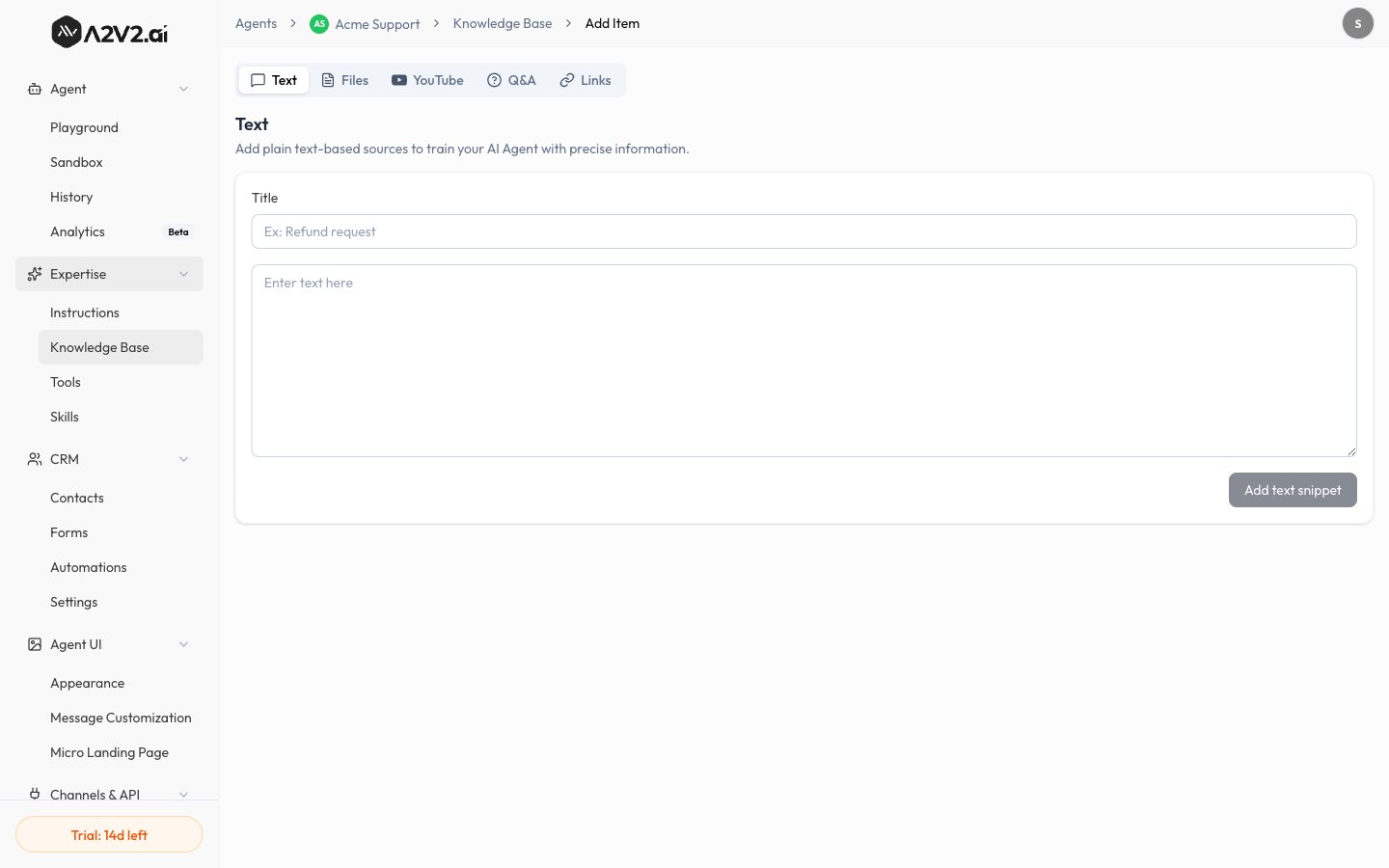The image size is (1389, 868).
Task: Click the green AS avatar badge
Action: point(319,24)
